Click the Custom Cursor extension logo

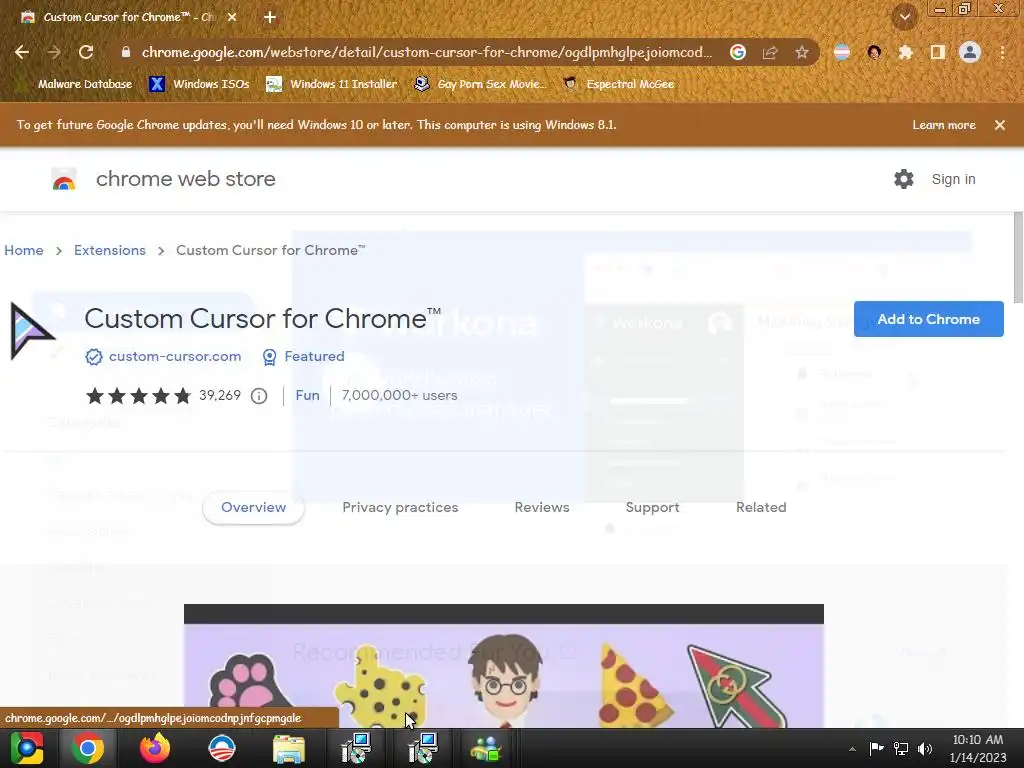(31, 330)
